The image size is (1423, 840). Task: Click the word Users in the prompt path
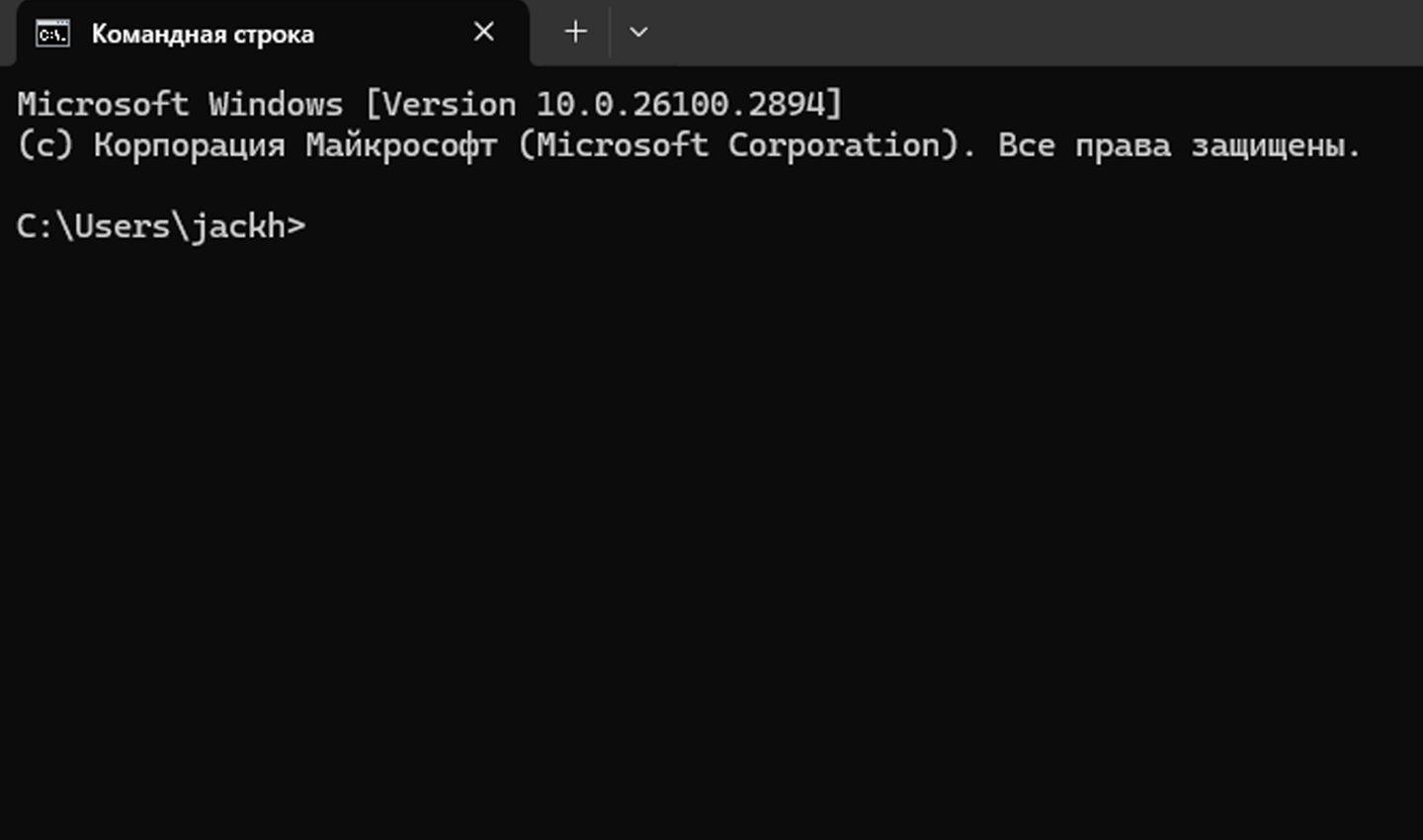coord(123,226)
